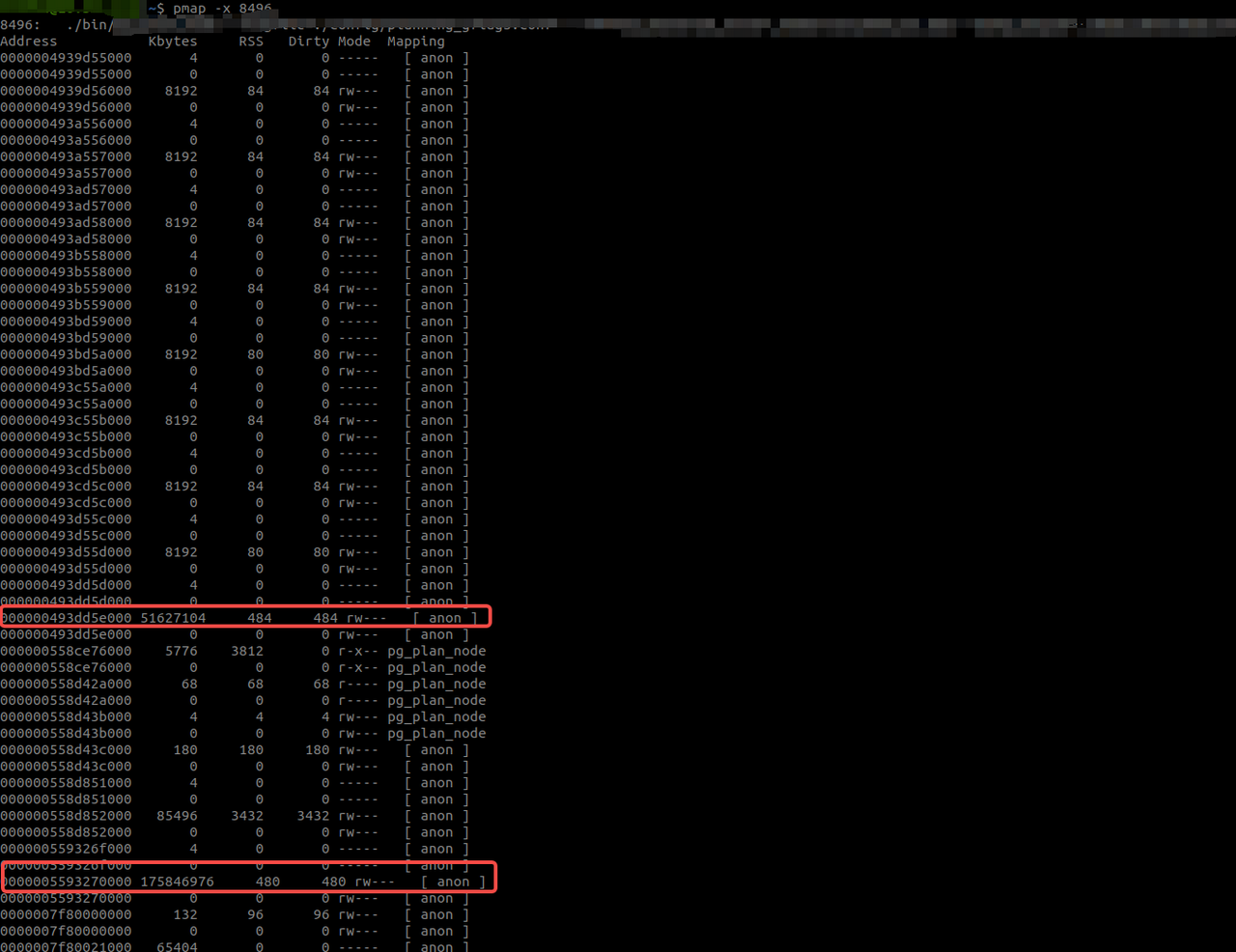Select the RSS column header
1236x952 pixels.
point(251,42)
